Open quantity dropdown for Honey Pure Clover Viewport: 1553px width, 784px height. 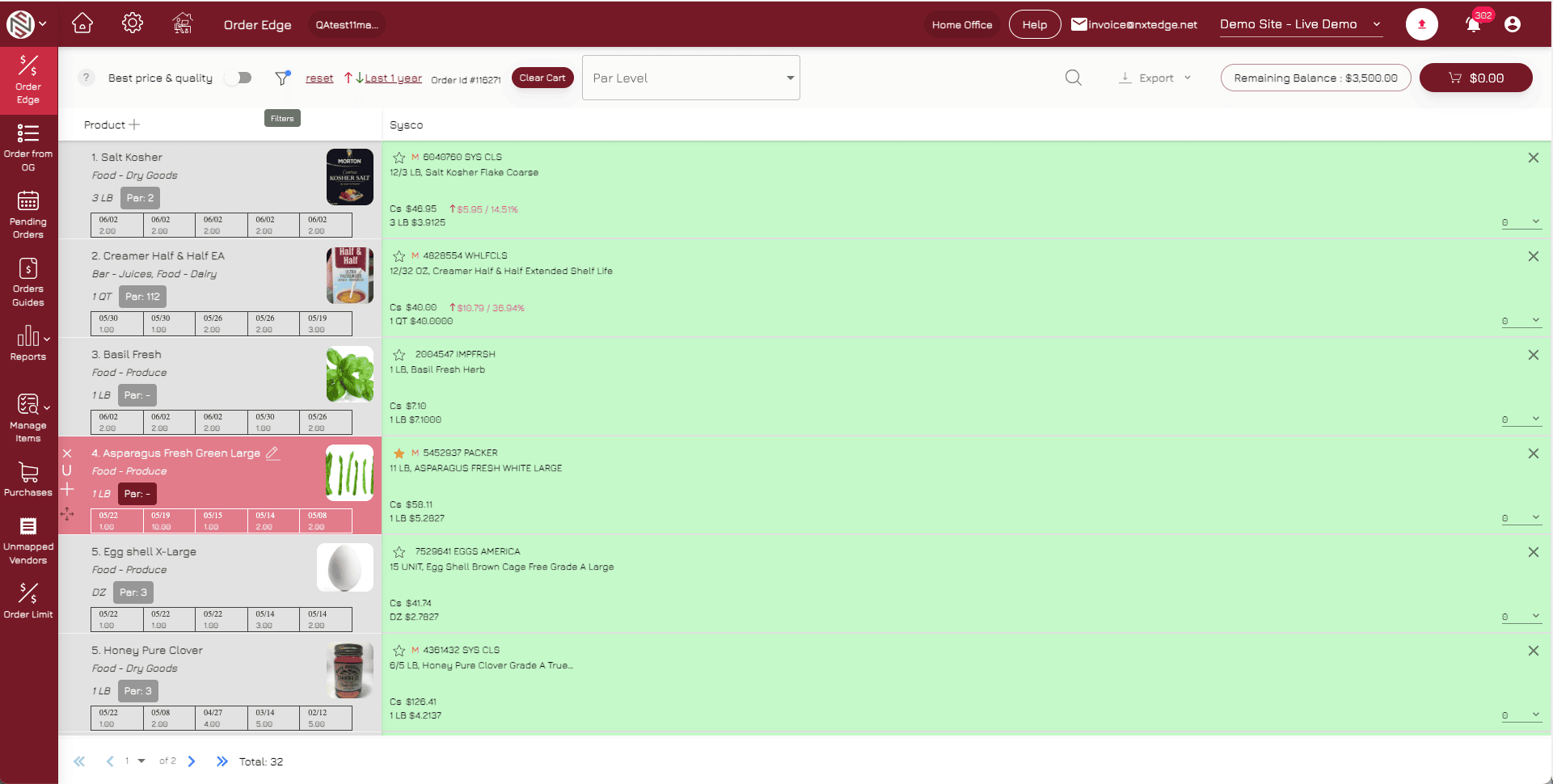1521,715
